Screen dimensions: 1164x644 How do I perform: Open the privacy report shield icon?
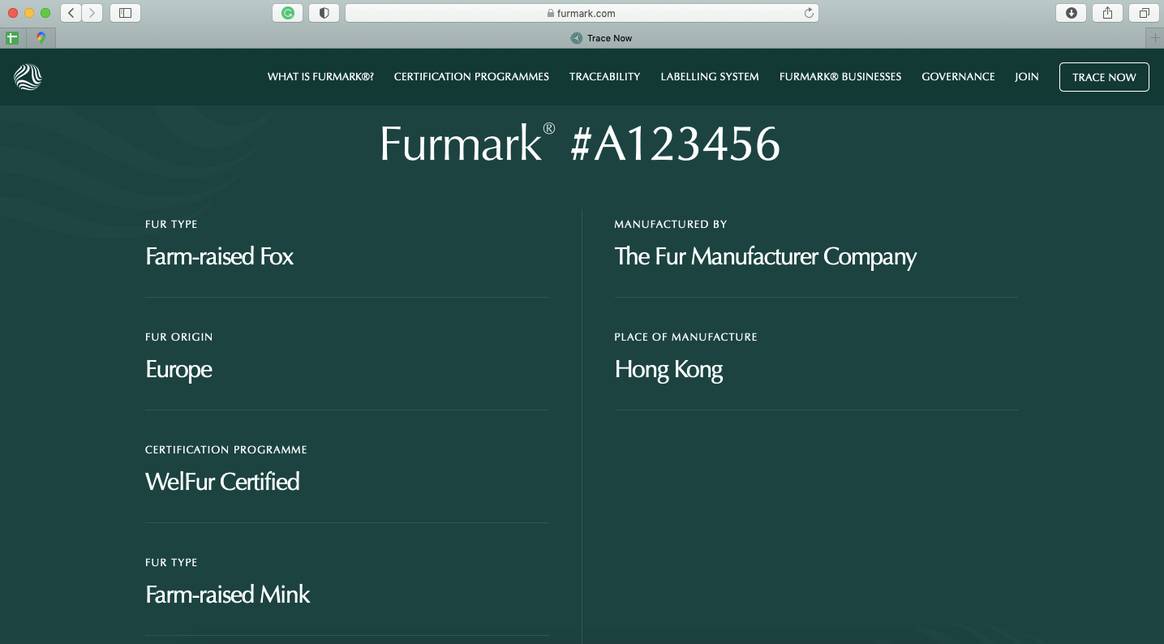pyautogui.click(x=324, y=13)
